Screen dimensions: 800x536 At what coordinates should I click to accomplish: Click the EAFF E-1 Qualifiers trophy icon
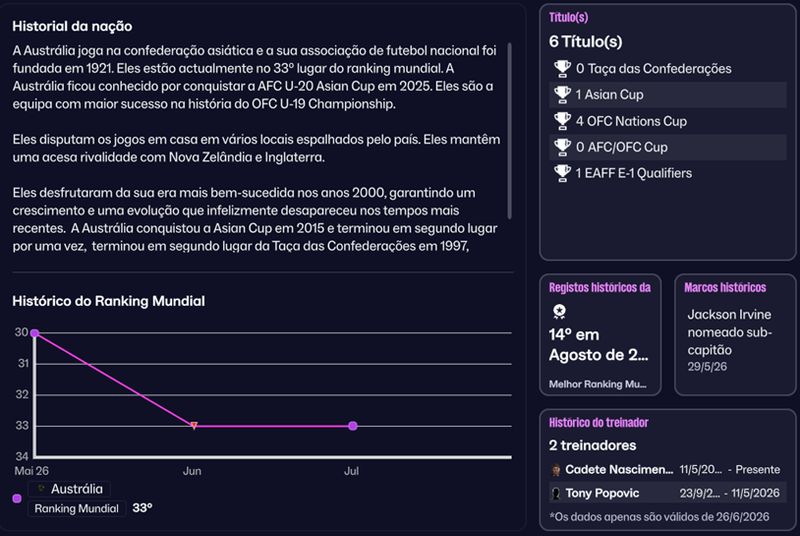pyautogui.click(x=562, y=173)
